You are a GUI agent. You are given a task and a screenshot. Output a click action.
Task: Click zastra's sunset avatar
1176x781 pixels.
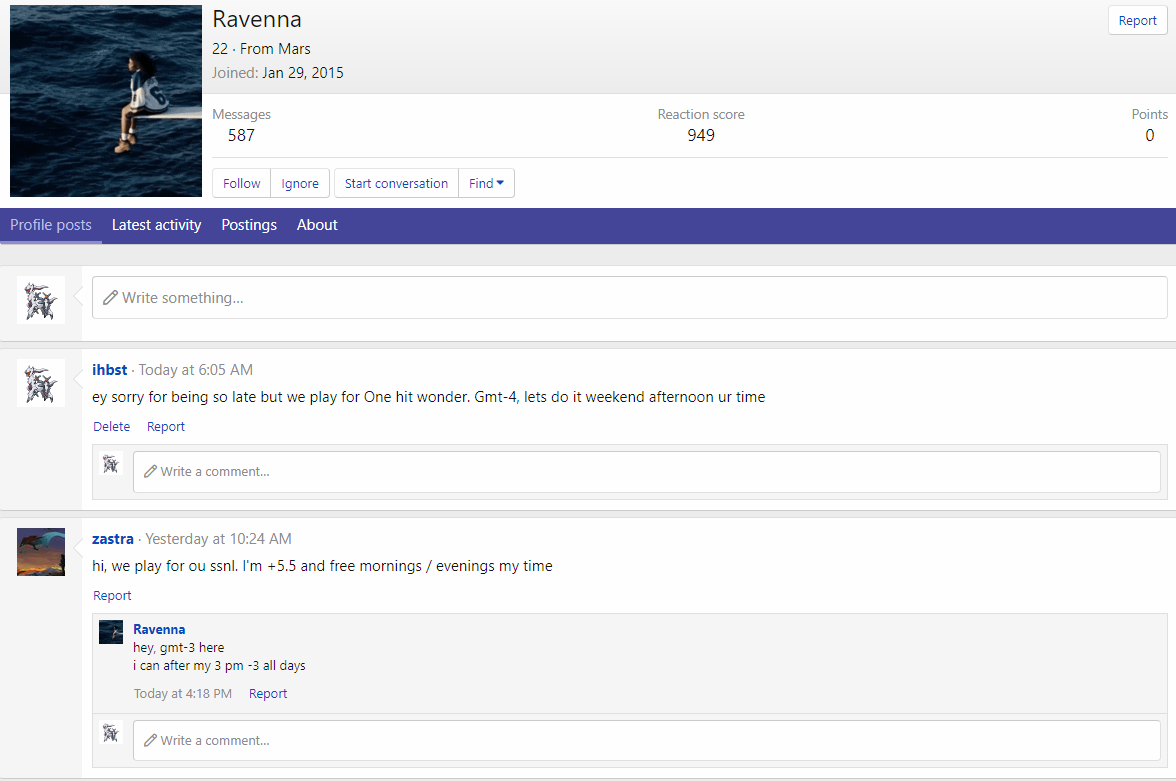click(41, 552)
